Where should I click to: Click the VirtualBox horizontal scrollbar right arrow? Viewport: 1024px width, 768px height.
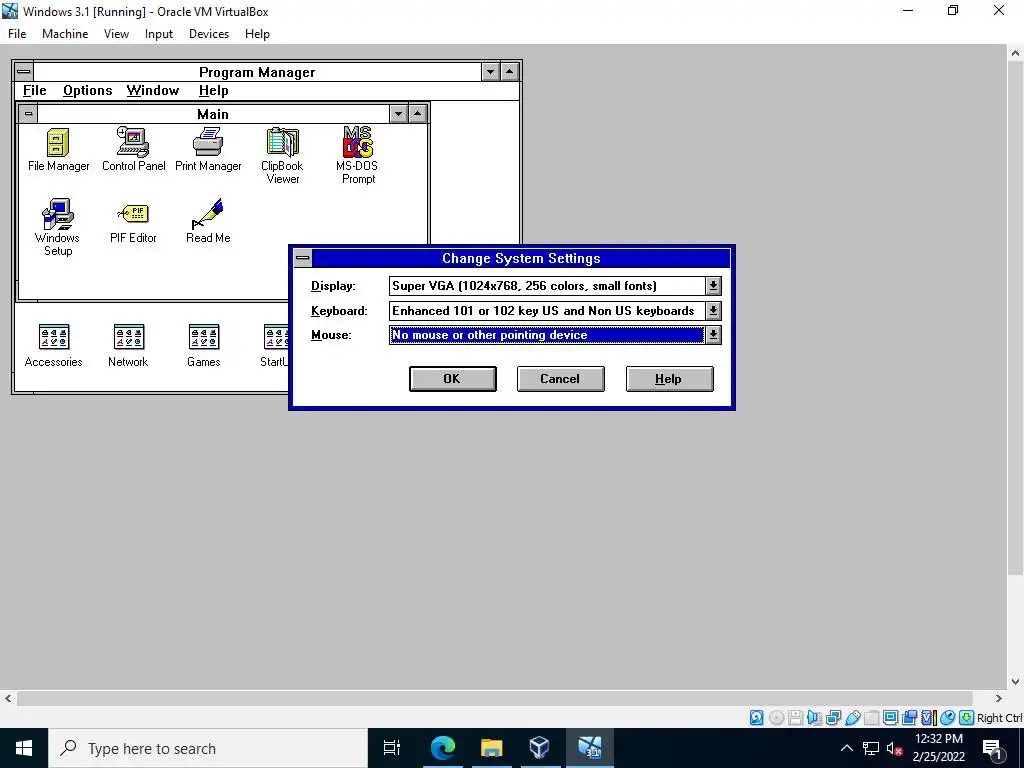tap(999, 698)
